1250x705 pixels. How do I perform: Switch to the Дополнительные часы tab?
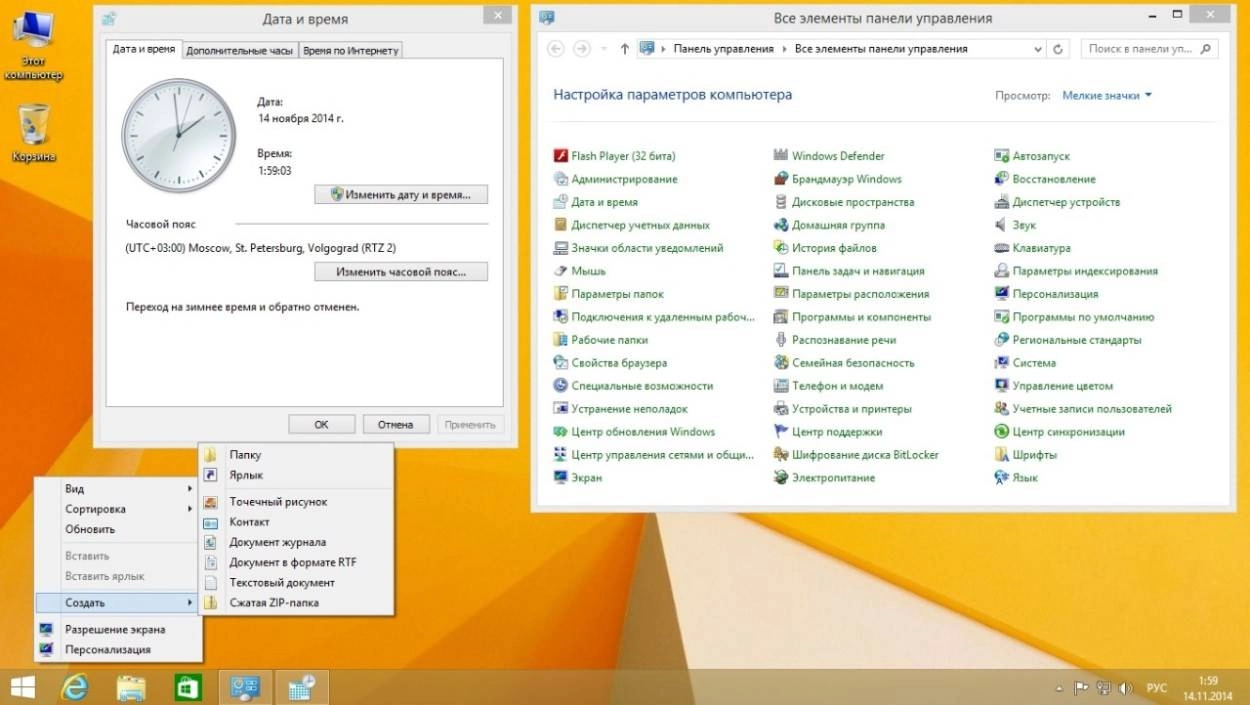pyautogui.click(x=240, y=50)
